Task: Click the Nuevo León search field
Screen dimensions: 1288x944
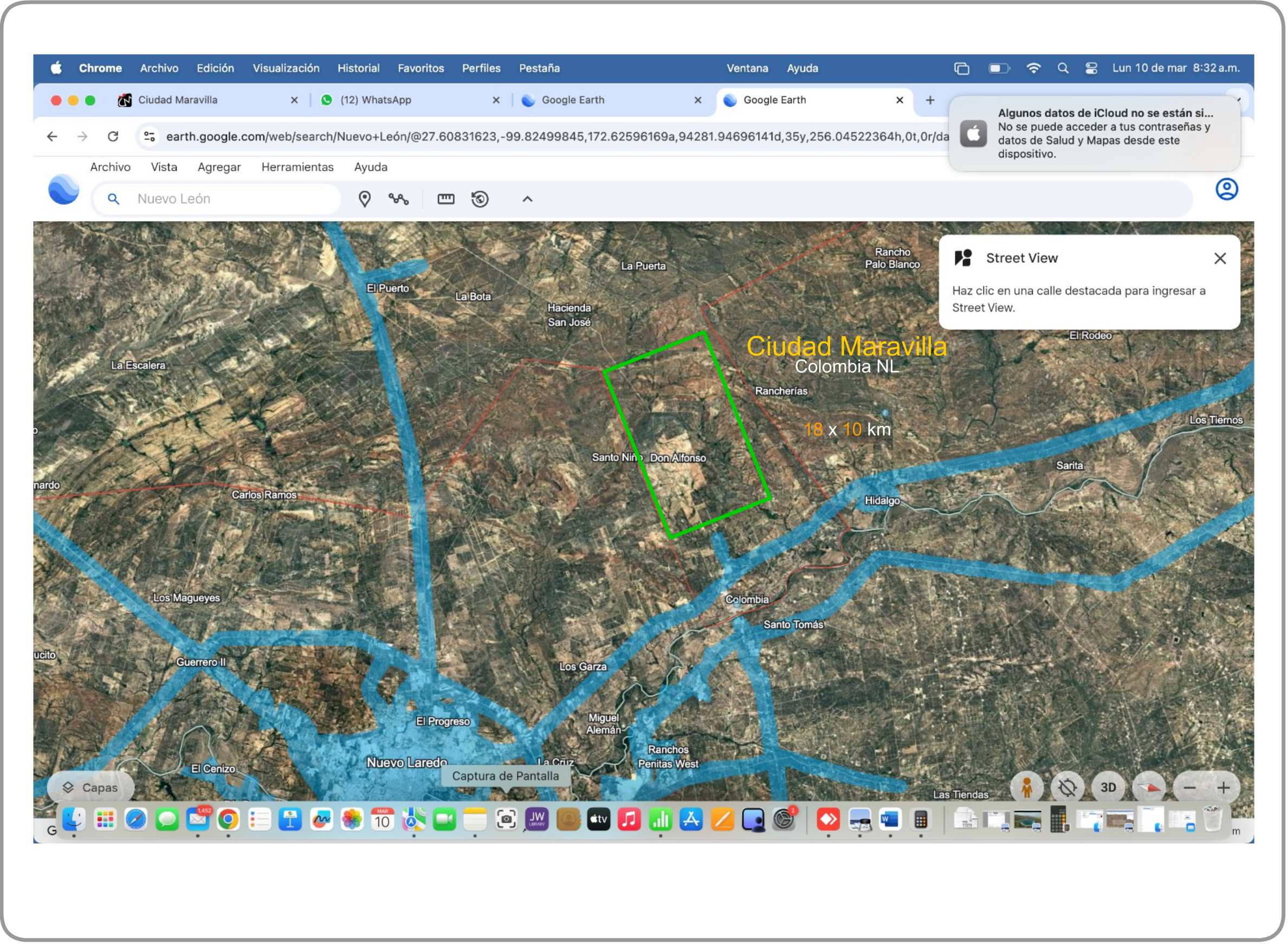Action: click(x=229, y=199)
